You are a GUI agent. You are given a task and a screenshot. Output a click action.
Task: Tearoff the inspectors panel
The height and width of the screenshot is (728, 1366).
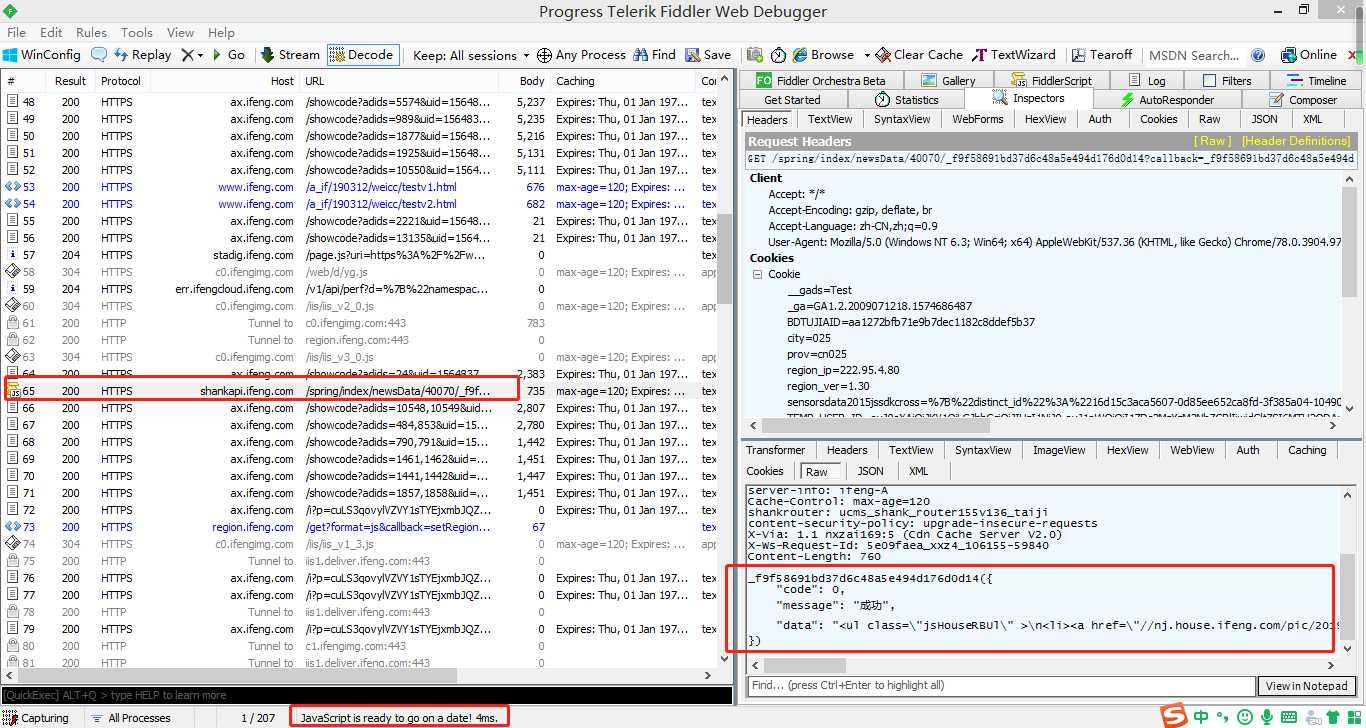pos(1102,55)
